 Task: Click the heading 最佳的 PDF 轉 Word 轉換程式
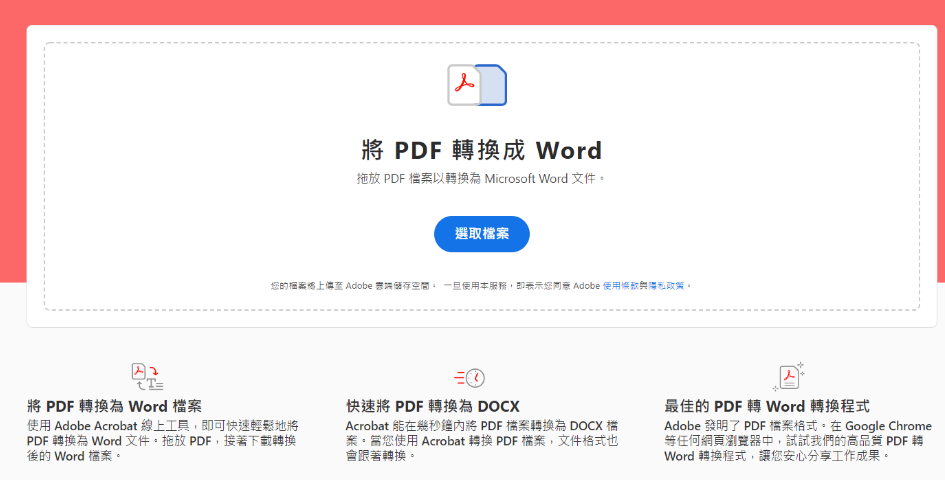click(x=767, y=406)
